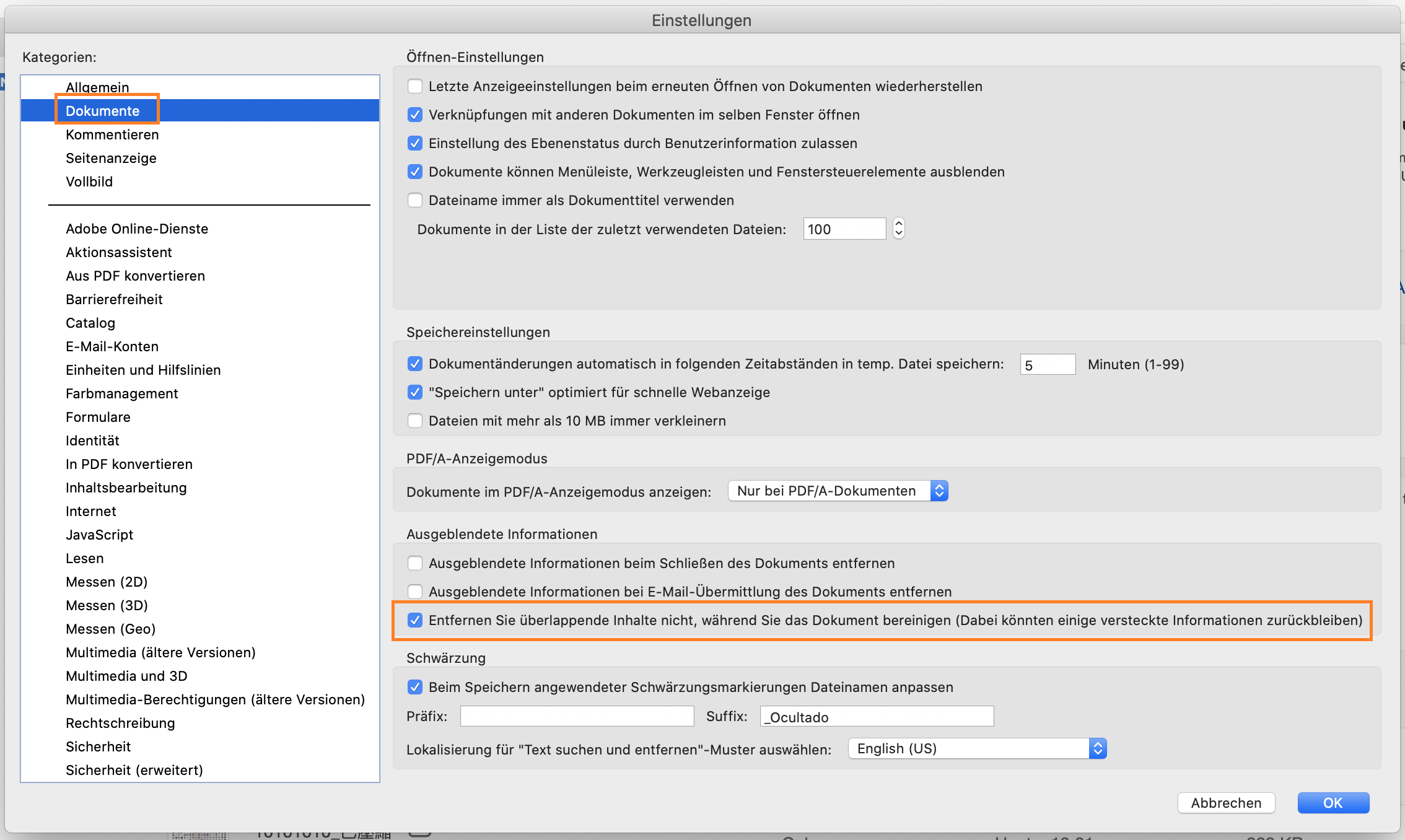Choose the JavaScript category
The image size is (1405, 840).
coord(99,535)
